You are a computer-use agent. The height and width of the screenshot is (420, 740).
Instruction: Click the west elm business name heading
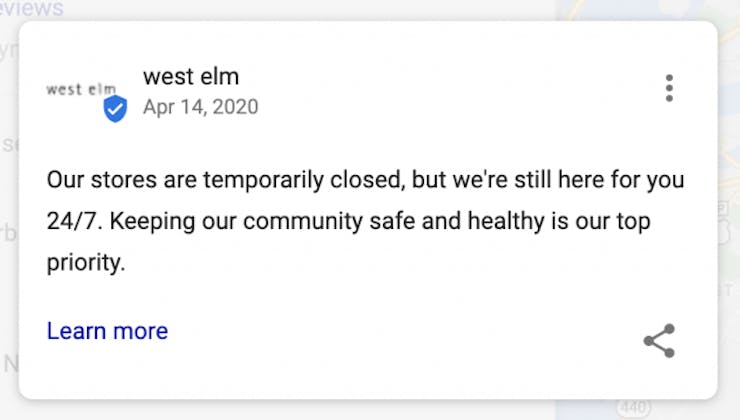click(191, 76)
